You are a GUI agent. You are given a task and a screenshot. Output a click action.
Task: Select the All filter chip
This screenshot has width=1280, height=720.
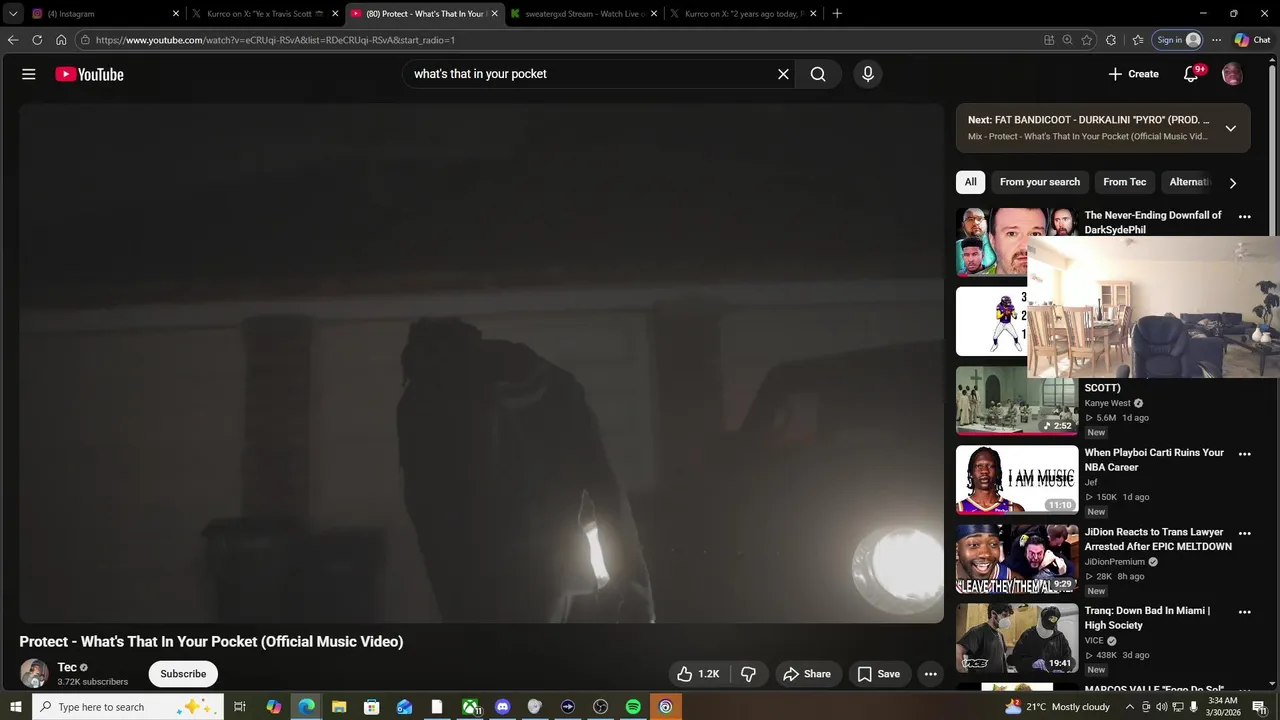tap(970, 182)
